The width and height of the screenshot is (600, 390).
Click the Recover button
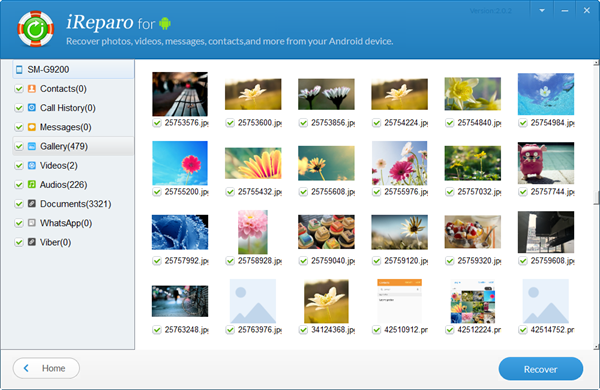pos(541,369)
